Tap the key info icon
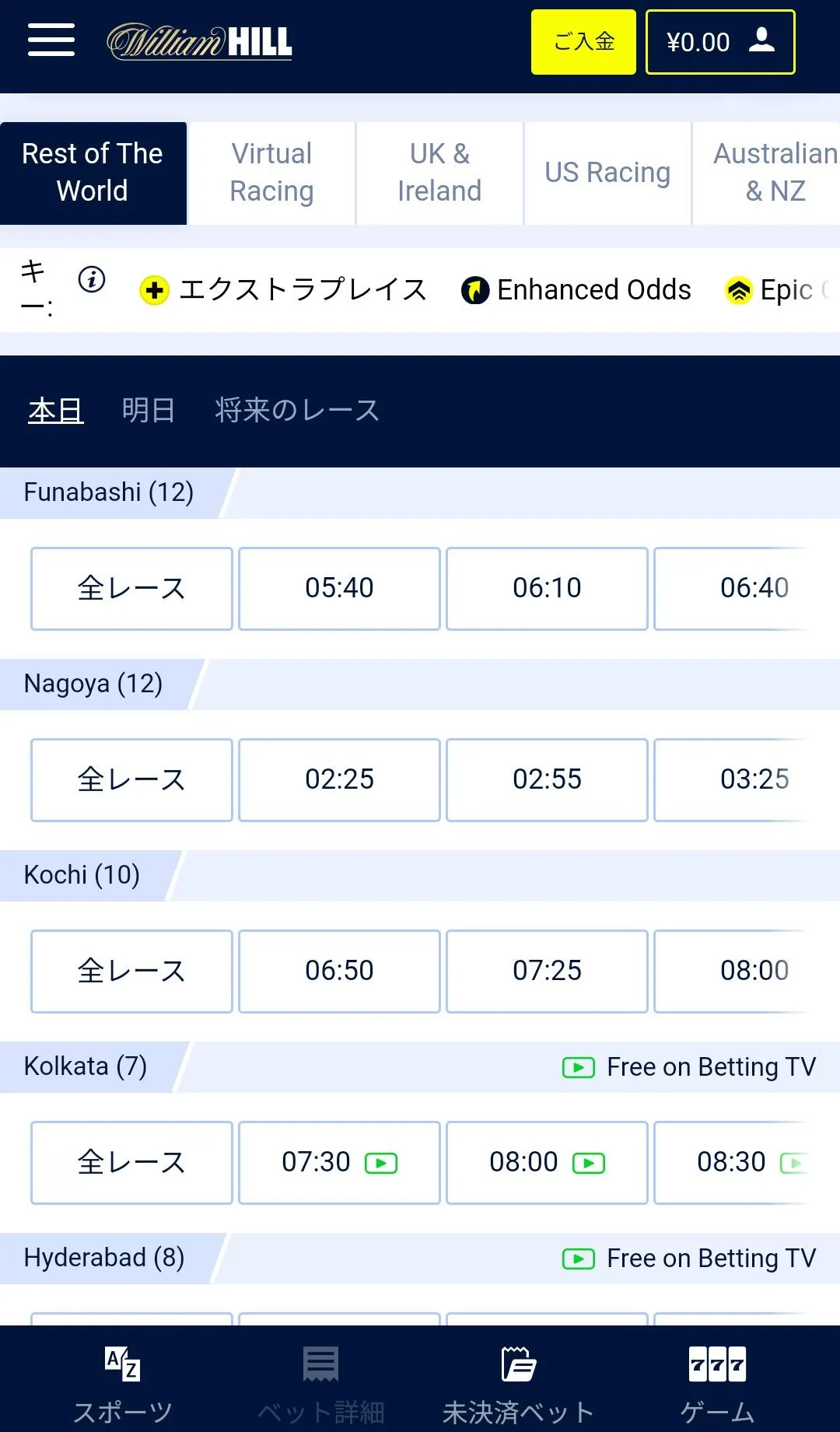840x1432 pixels. click(92, 279)
